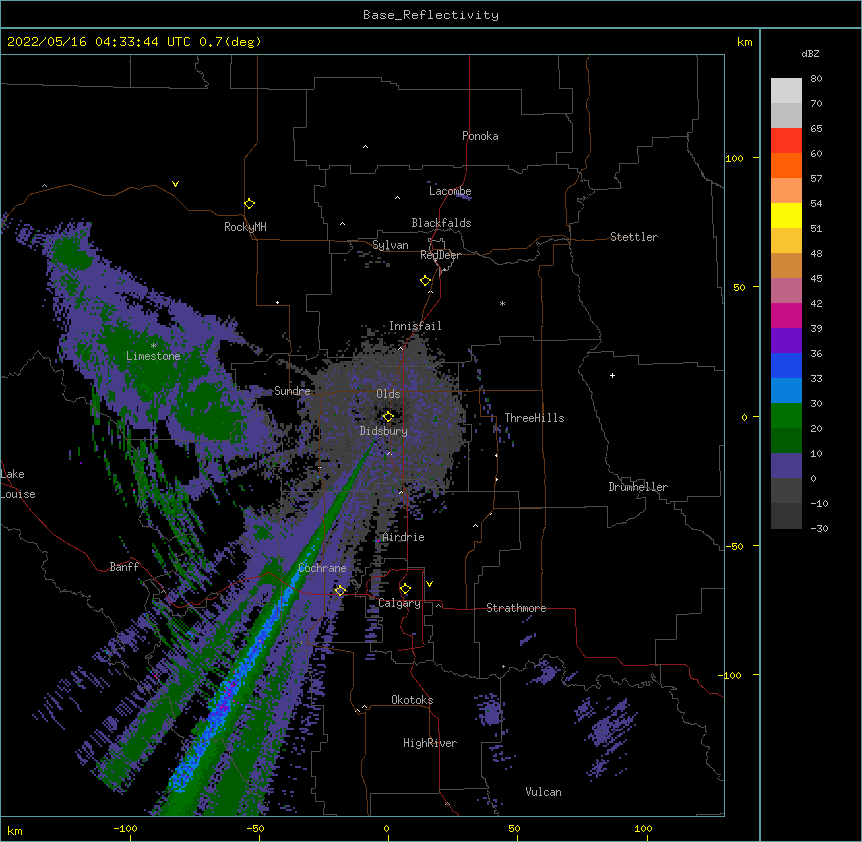
Task: Click the yellow marker inside Calgary
Action: [x=405, y=589]
